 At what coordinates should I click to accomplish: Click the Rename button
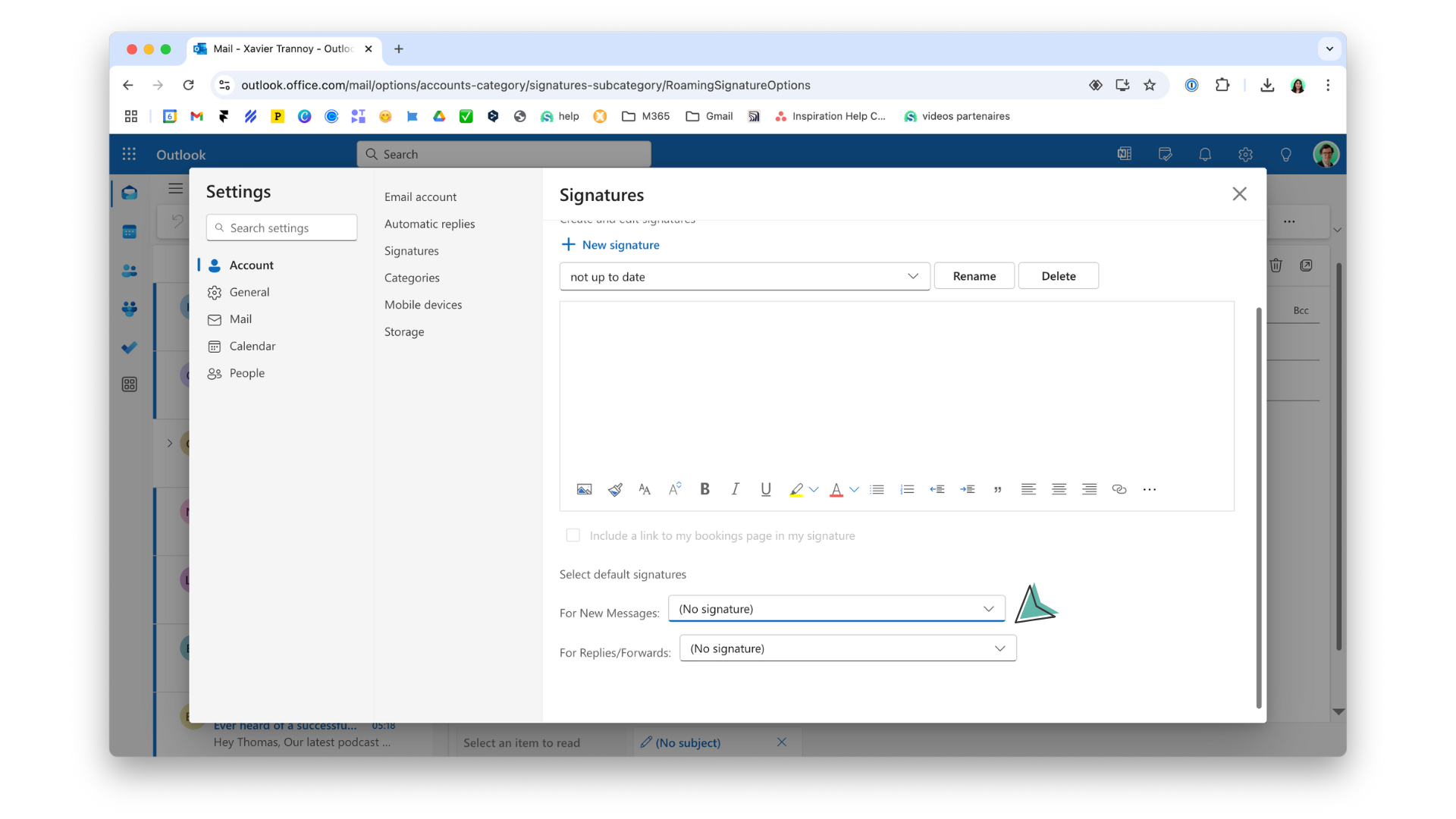pyautogui.click(x=974, y=276)
